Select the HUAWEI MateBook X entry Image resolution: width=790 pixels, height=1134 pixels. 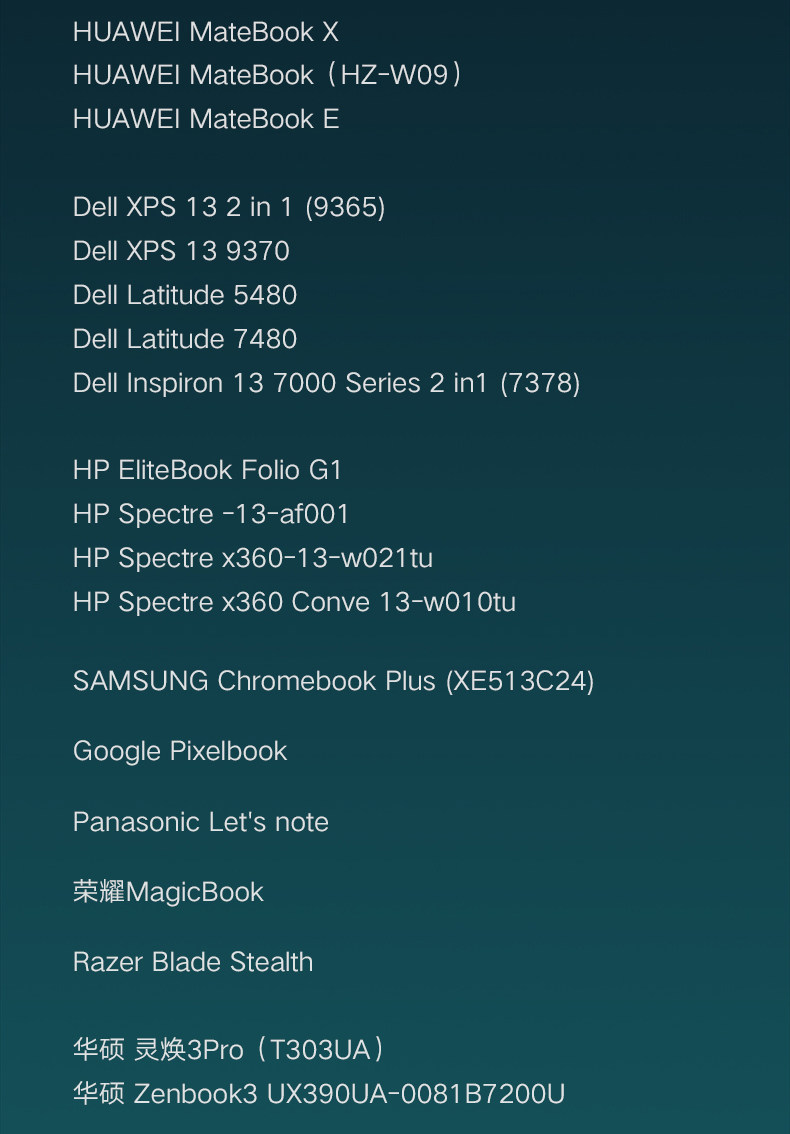coord(205,32)
